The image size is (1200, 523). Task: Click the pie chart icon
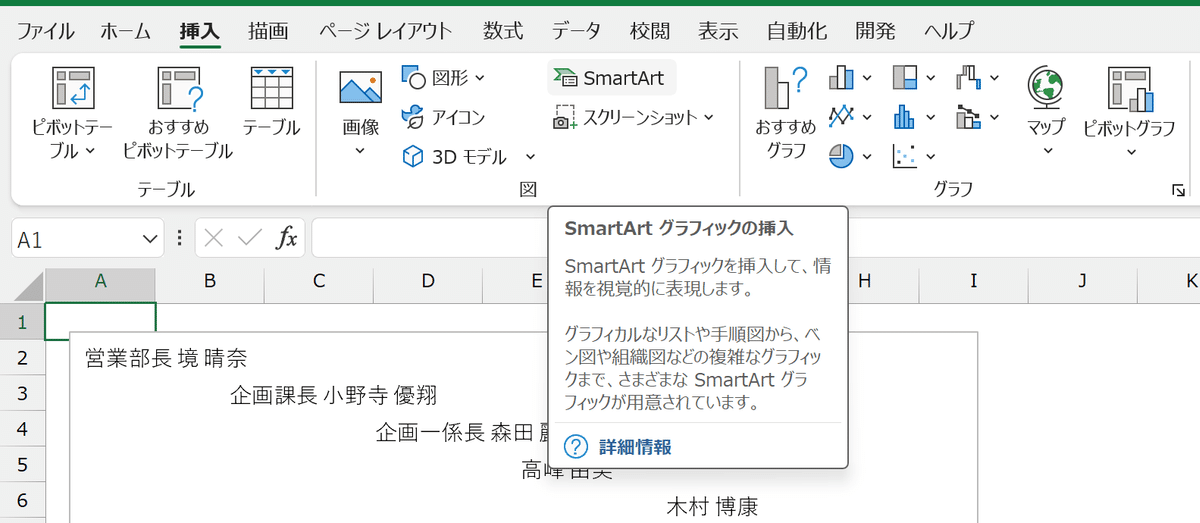842,156
